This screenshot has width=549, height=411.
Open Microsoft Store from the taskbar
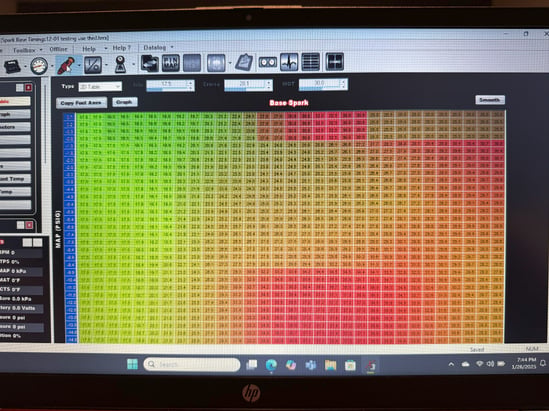tap(350, 365)
